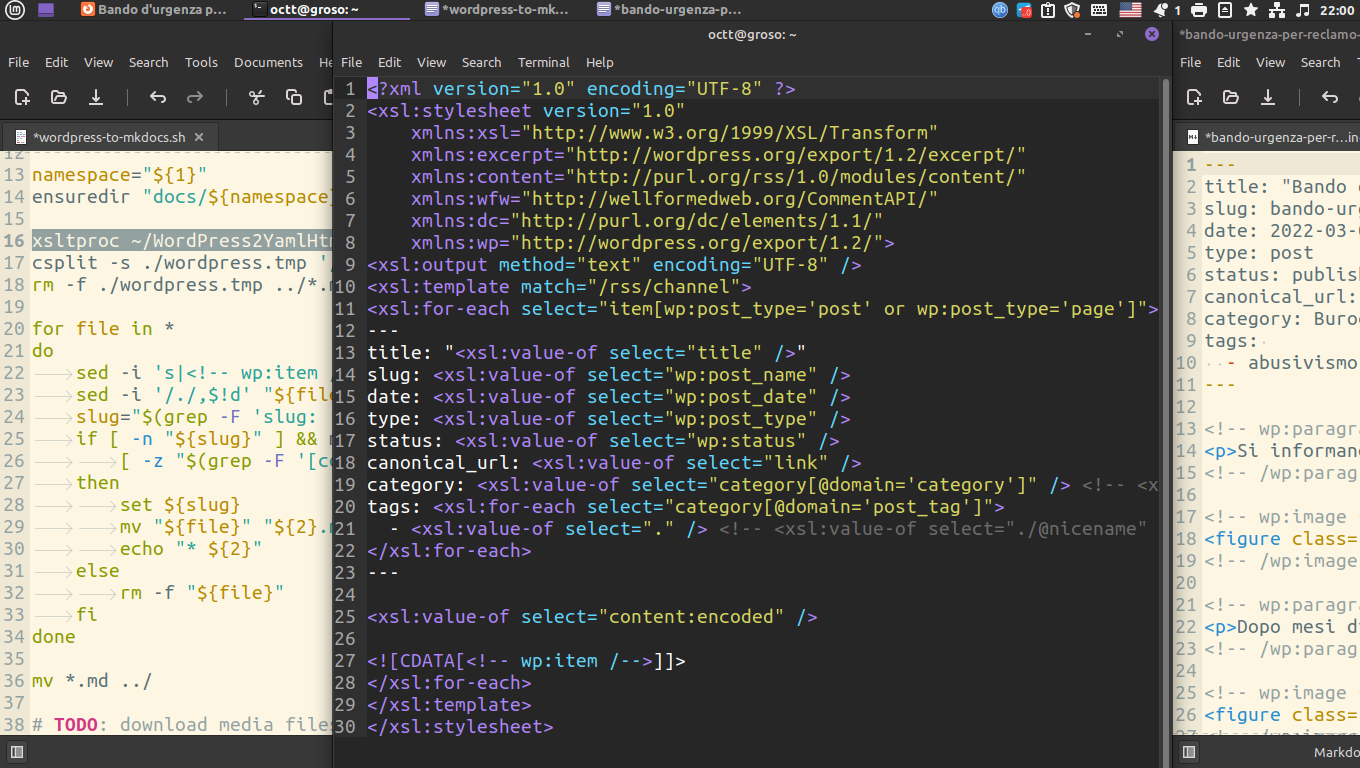Open Search menu in left editor window
Image resolution: width=1360 pixels, height=768 pixels.
pos(148,62)
